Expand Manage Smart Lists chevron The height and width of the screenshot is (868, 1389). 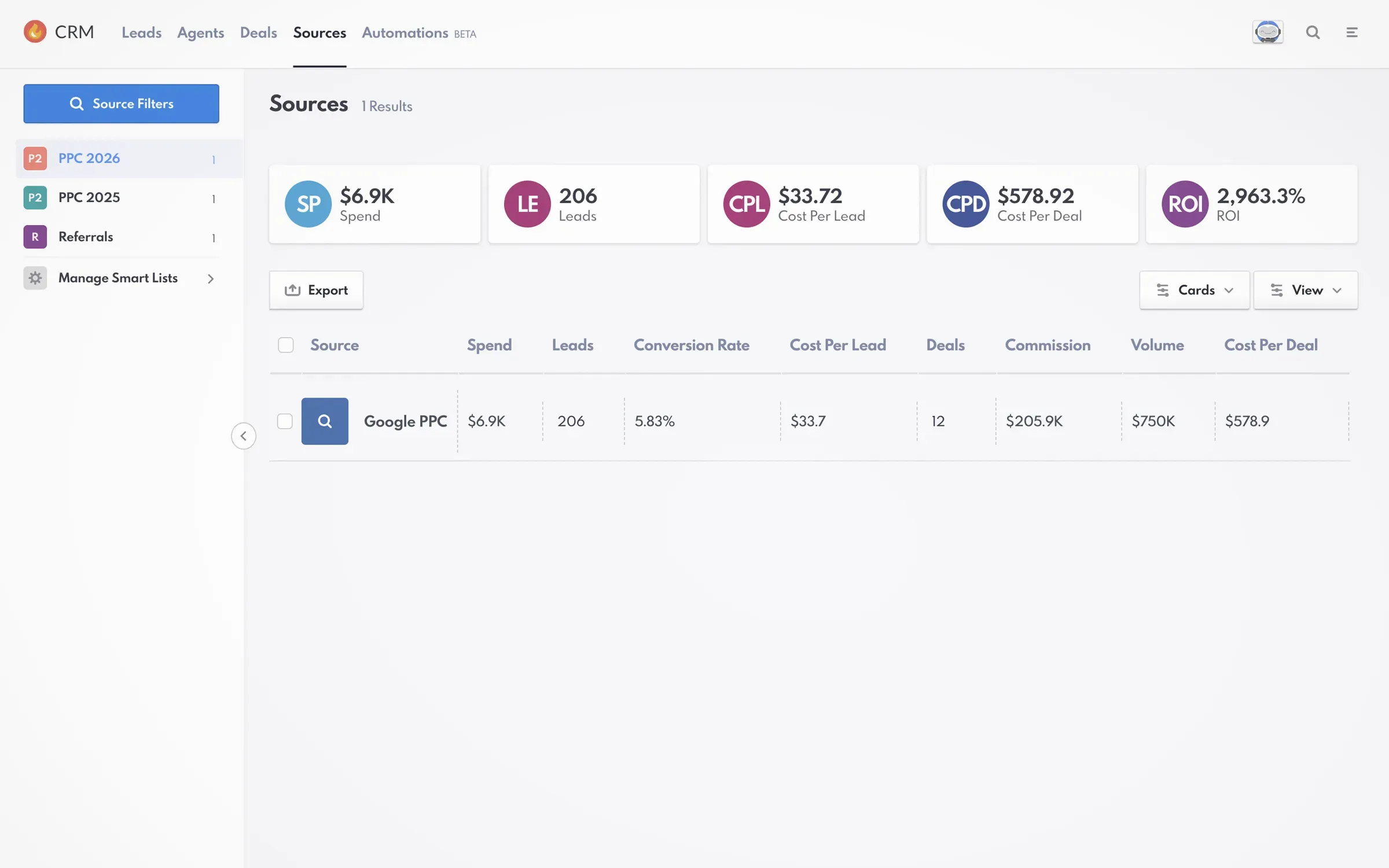[211, 279]
